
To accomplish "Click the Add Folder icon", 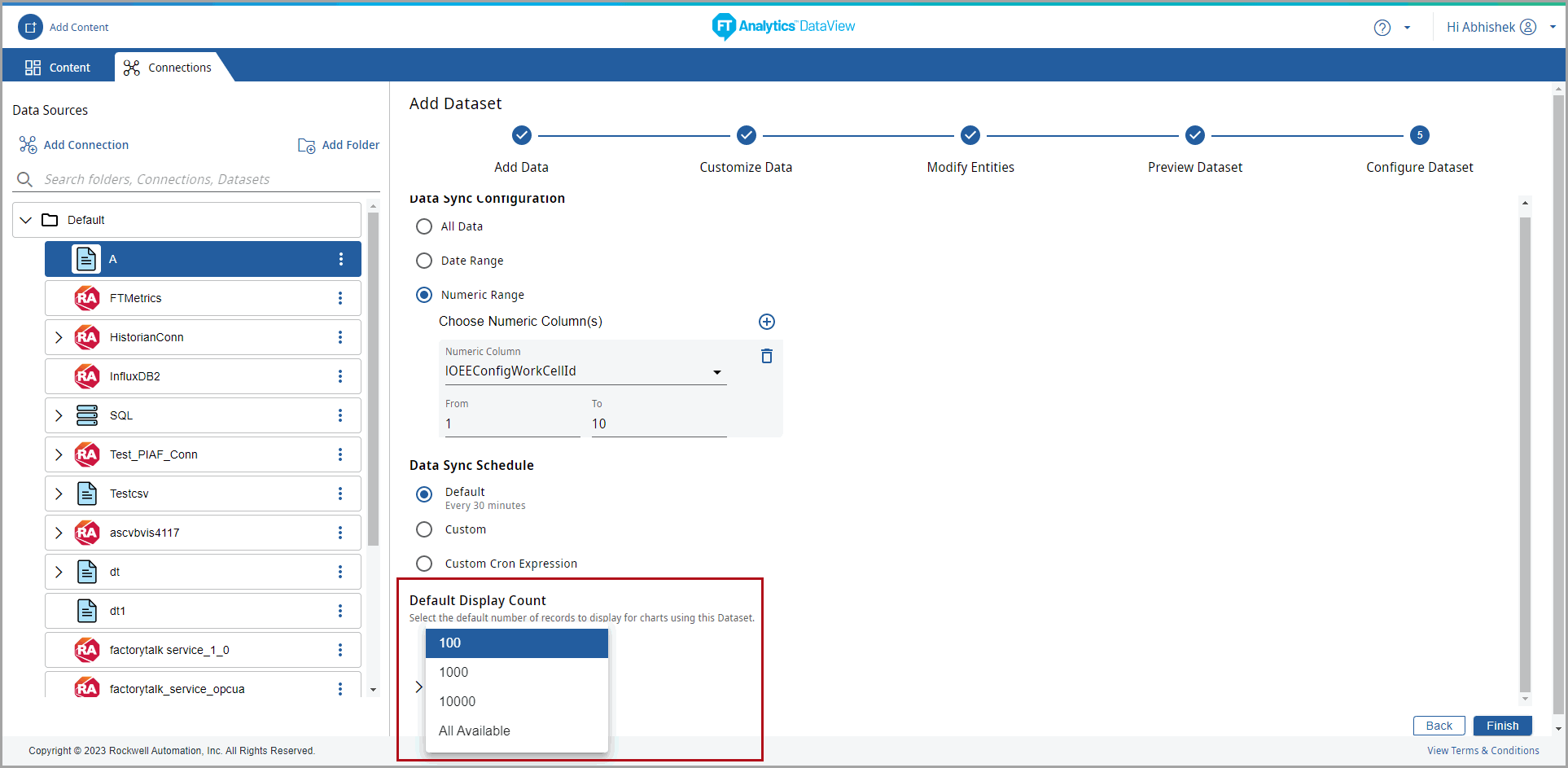I will 306,146.
